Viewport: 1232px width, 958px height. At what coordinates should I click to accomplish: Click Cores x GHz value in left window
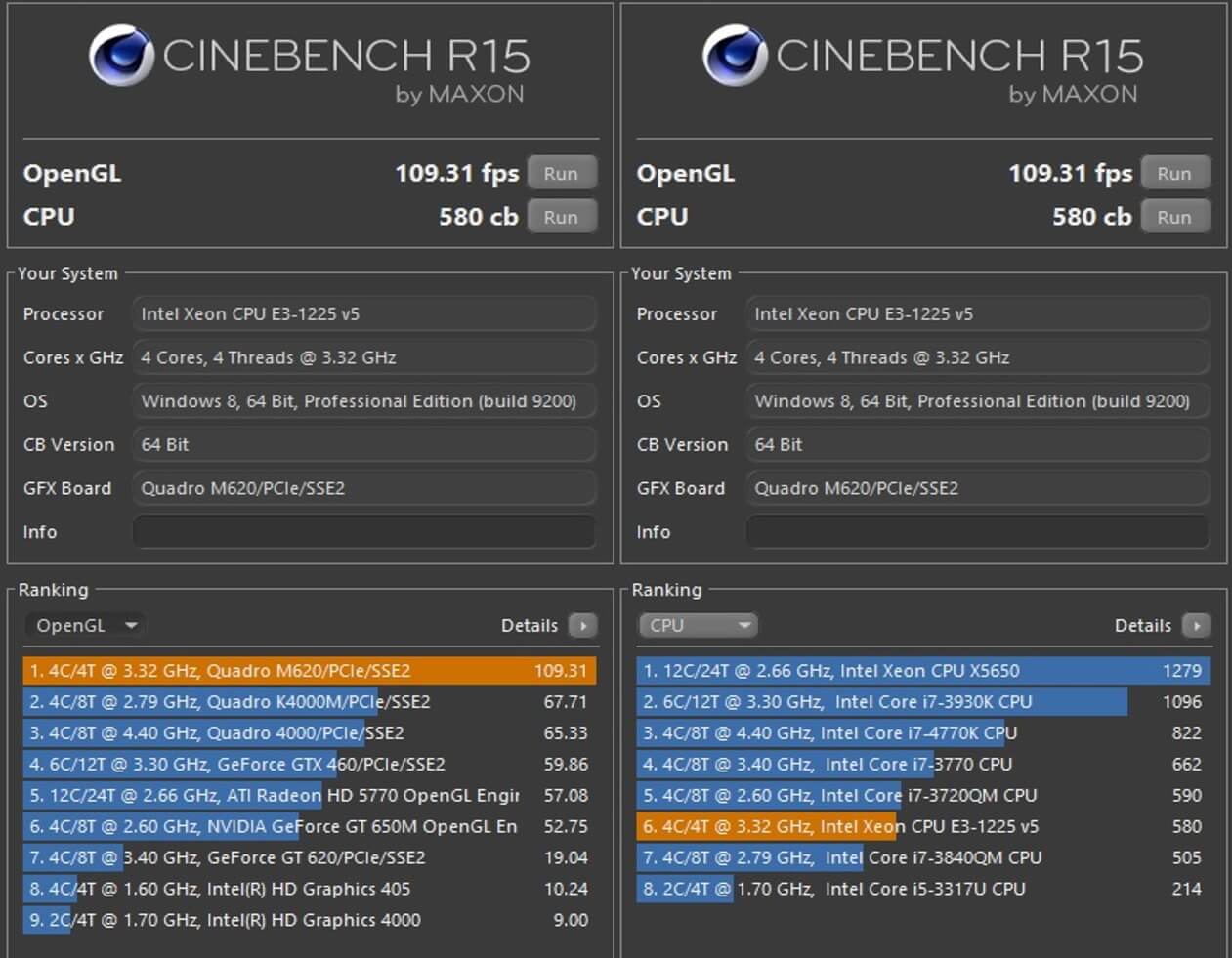[363, 357]
